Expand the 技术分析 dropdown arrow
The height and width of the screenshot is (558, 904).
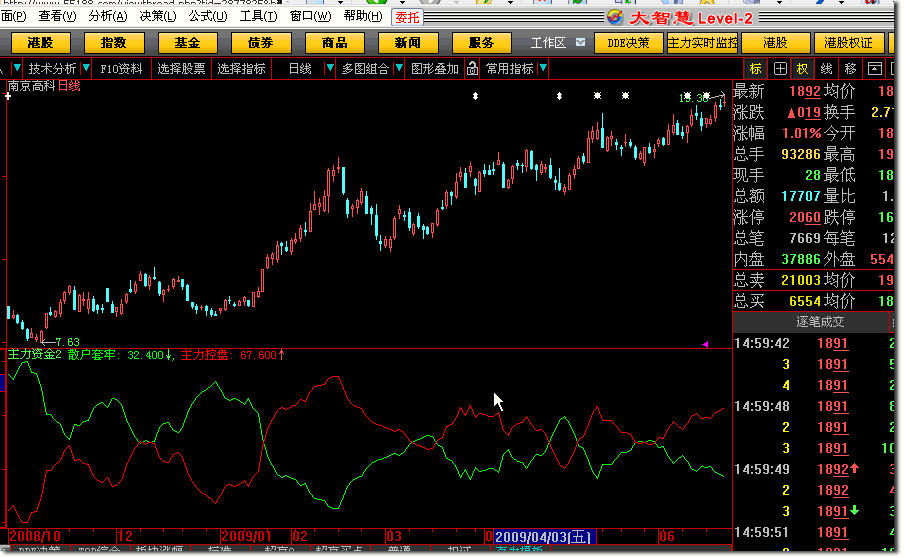coord(86,68)
